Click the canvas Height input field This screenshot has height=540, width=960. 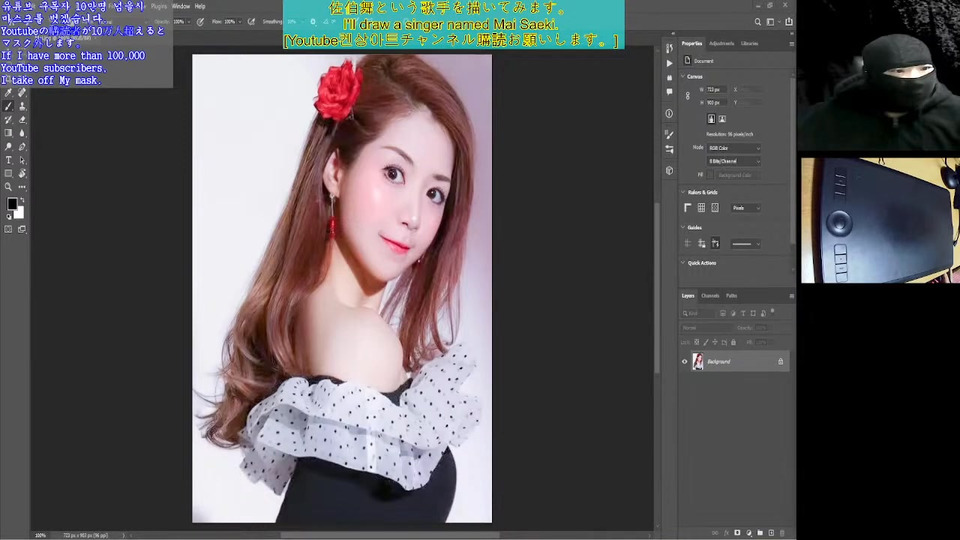click(x=716, y=102)
